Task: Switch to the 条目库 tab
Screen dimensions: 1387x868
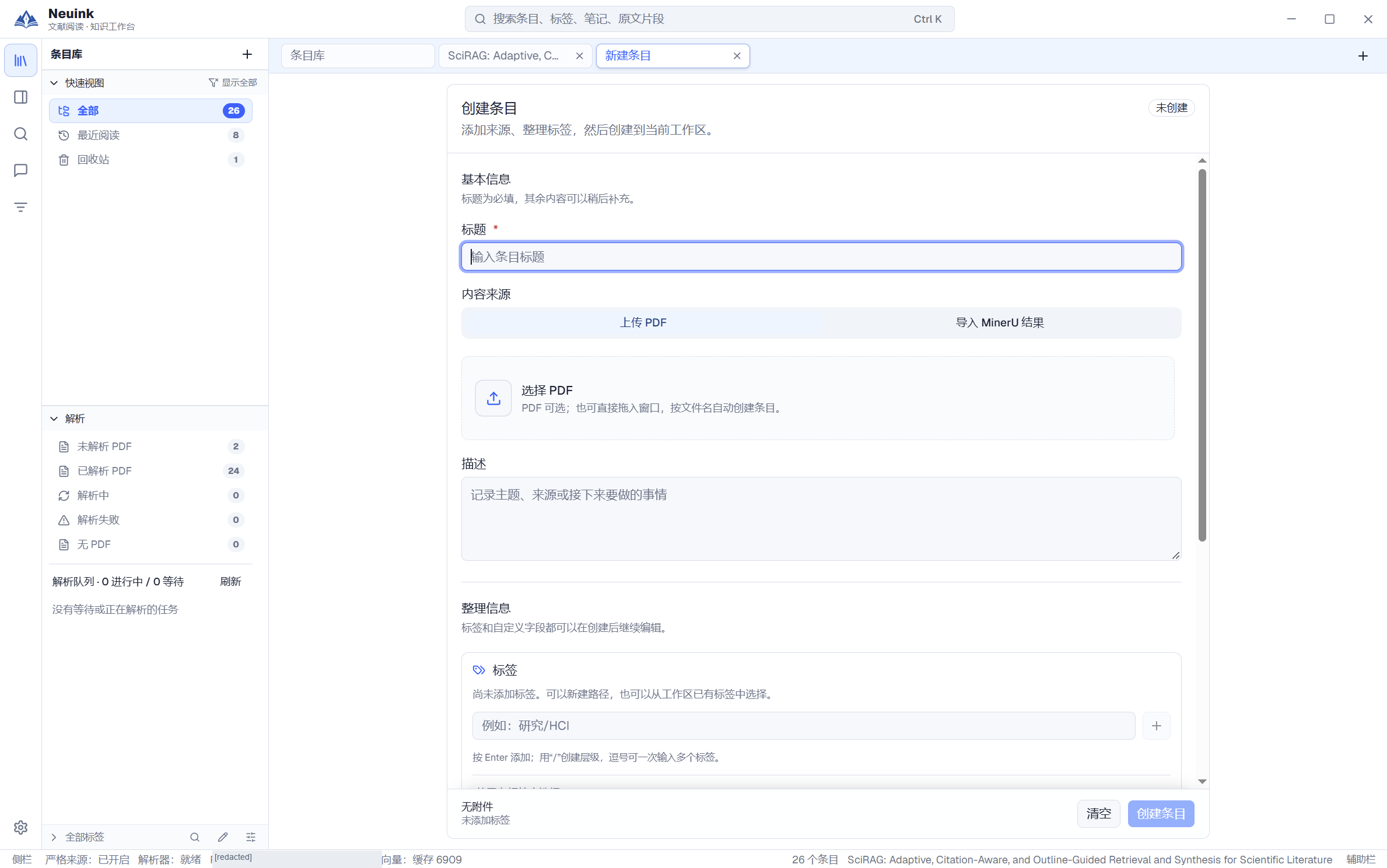Action: [x=358, y=56]
